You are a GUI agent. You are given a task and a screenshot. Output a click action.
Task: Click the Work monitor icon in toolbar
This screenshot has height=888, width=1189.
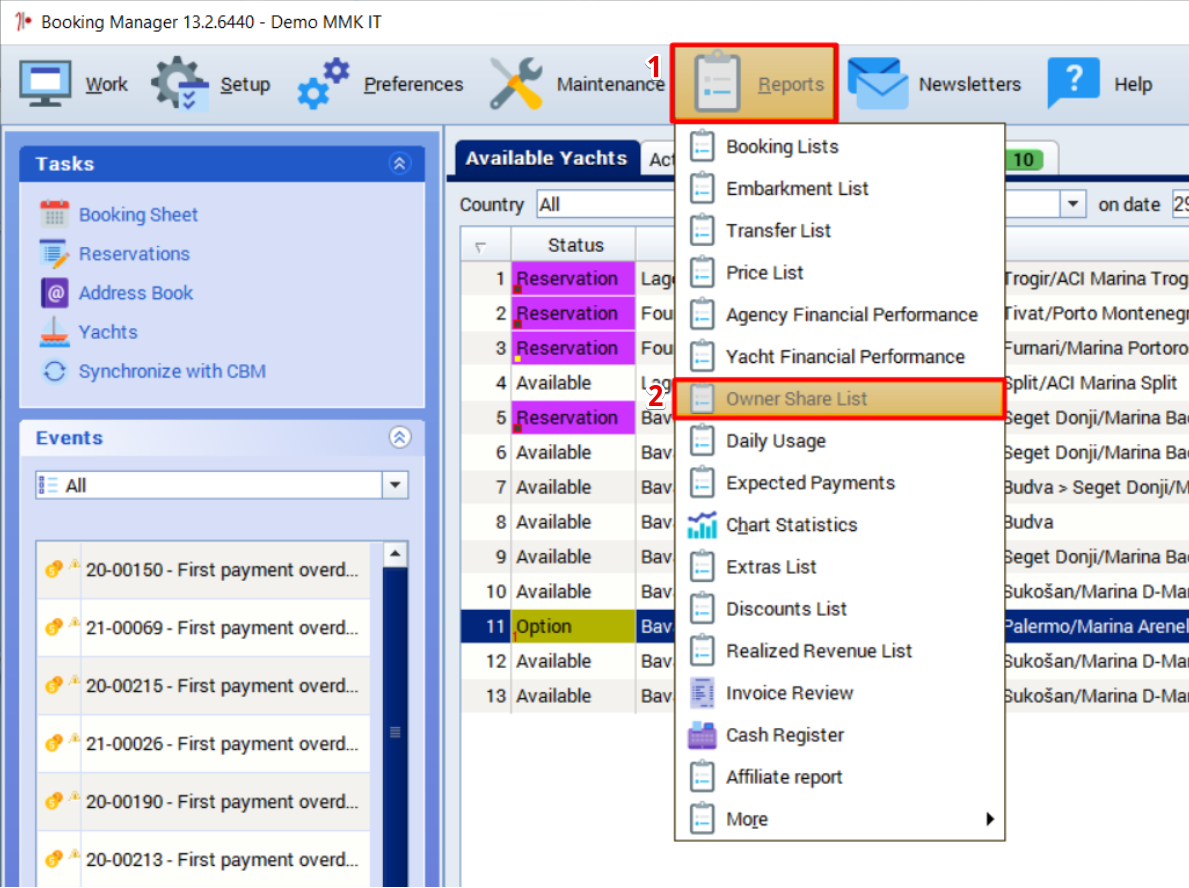pos(47,84)
